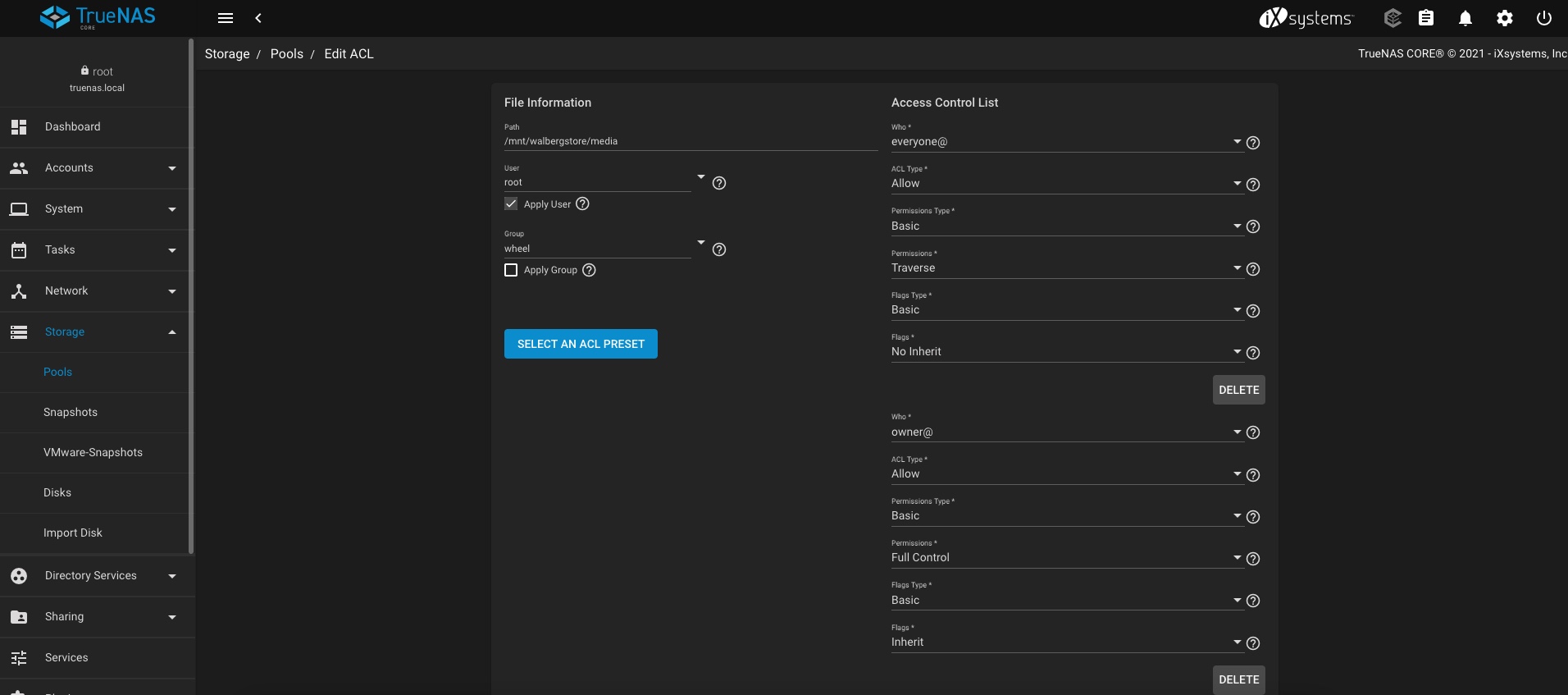Open the iXsystems logo link
Screen dimensions: 1568x695
[x=1306, y=18]
